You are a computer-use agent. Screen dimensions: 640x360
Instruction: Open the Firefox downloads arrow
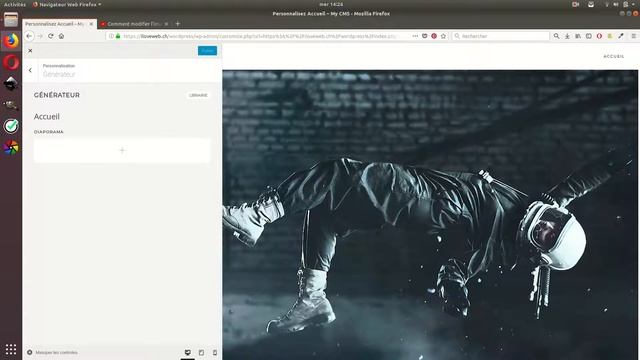pos(567,36)
